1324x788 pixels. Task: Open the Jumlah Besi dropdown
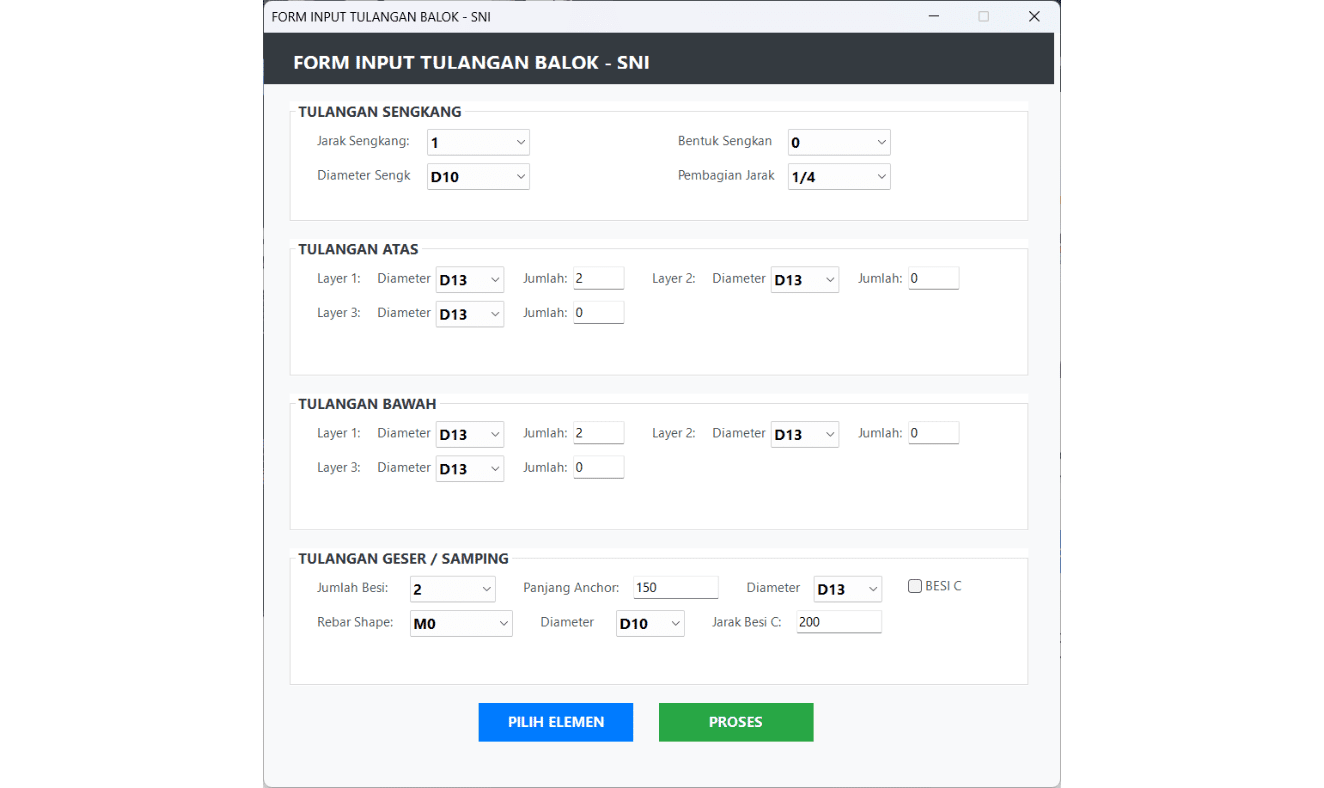453,589
